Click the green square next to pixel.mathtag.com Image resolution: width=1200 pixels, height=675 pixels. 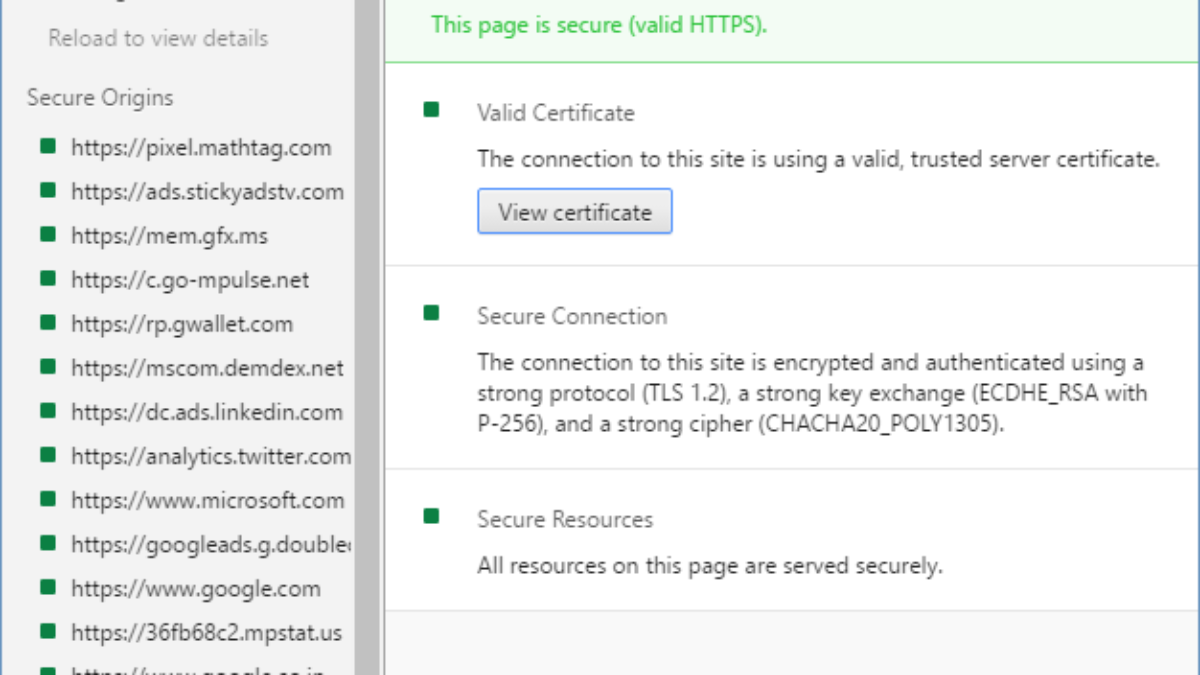click(47, 146)
